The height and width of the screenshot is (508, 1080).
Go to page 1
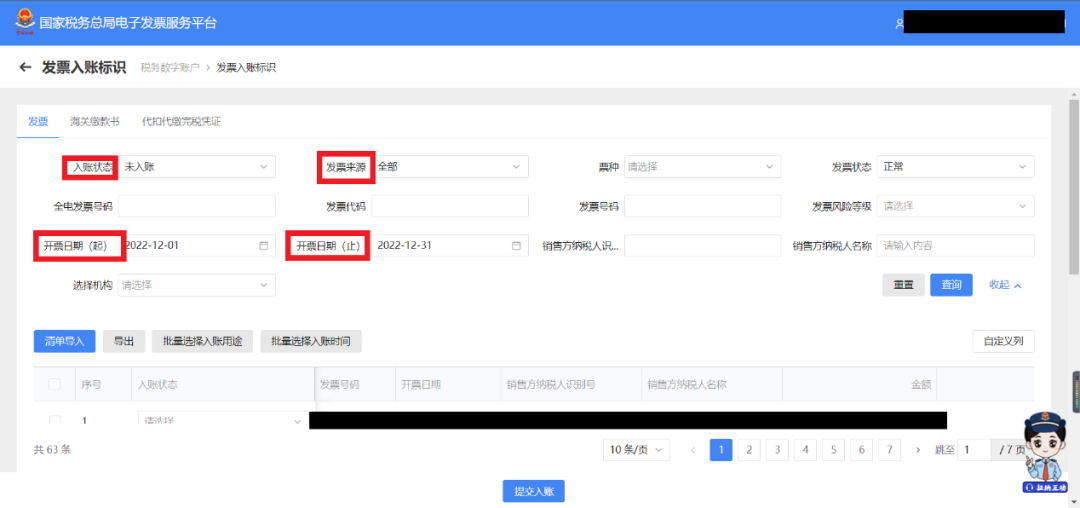[x=720, y=450]
